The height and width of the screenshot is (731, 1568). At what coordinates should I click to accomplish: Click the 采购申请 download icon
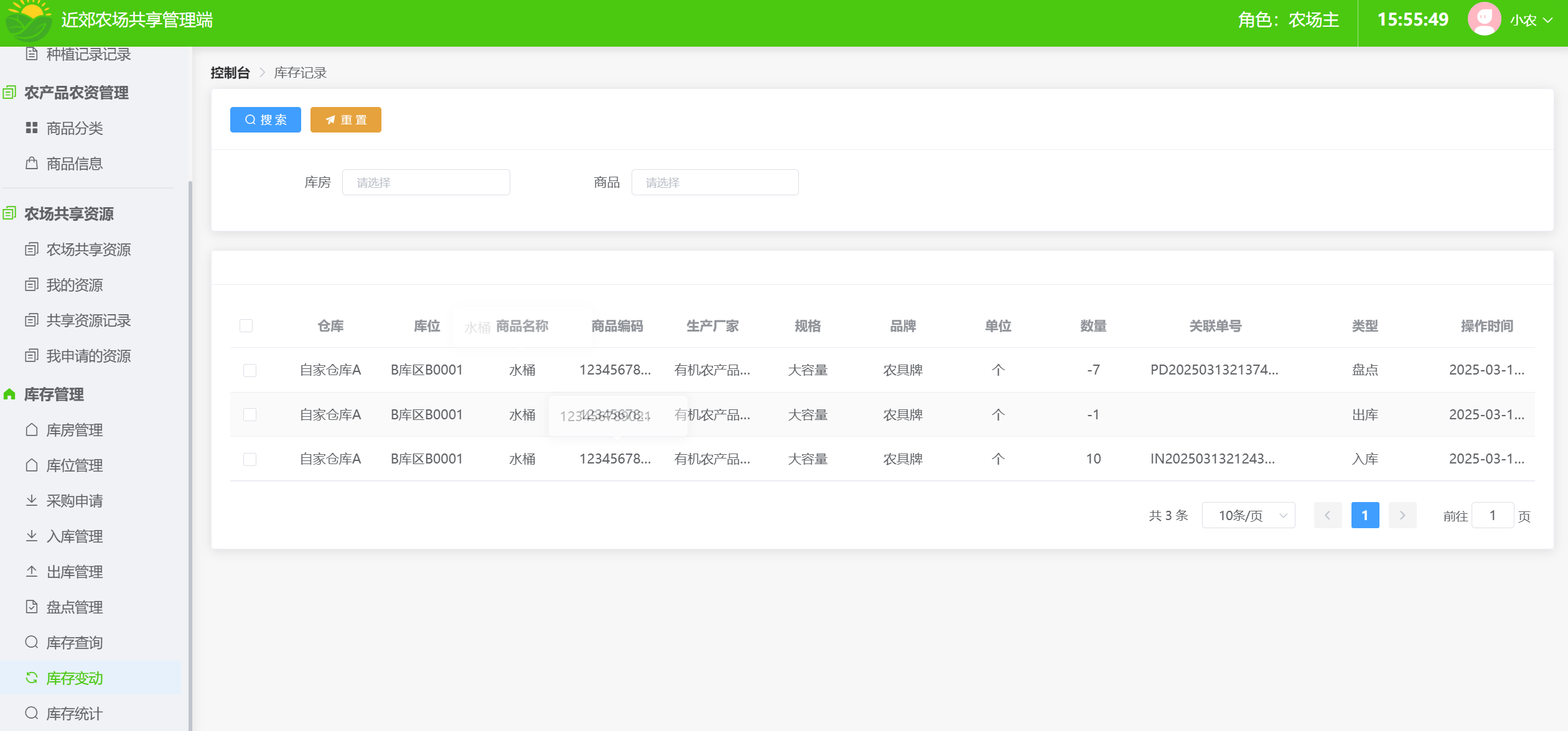(32, 501)
